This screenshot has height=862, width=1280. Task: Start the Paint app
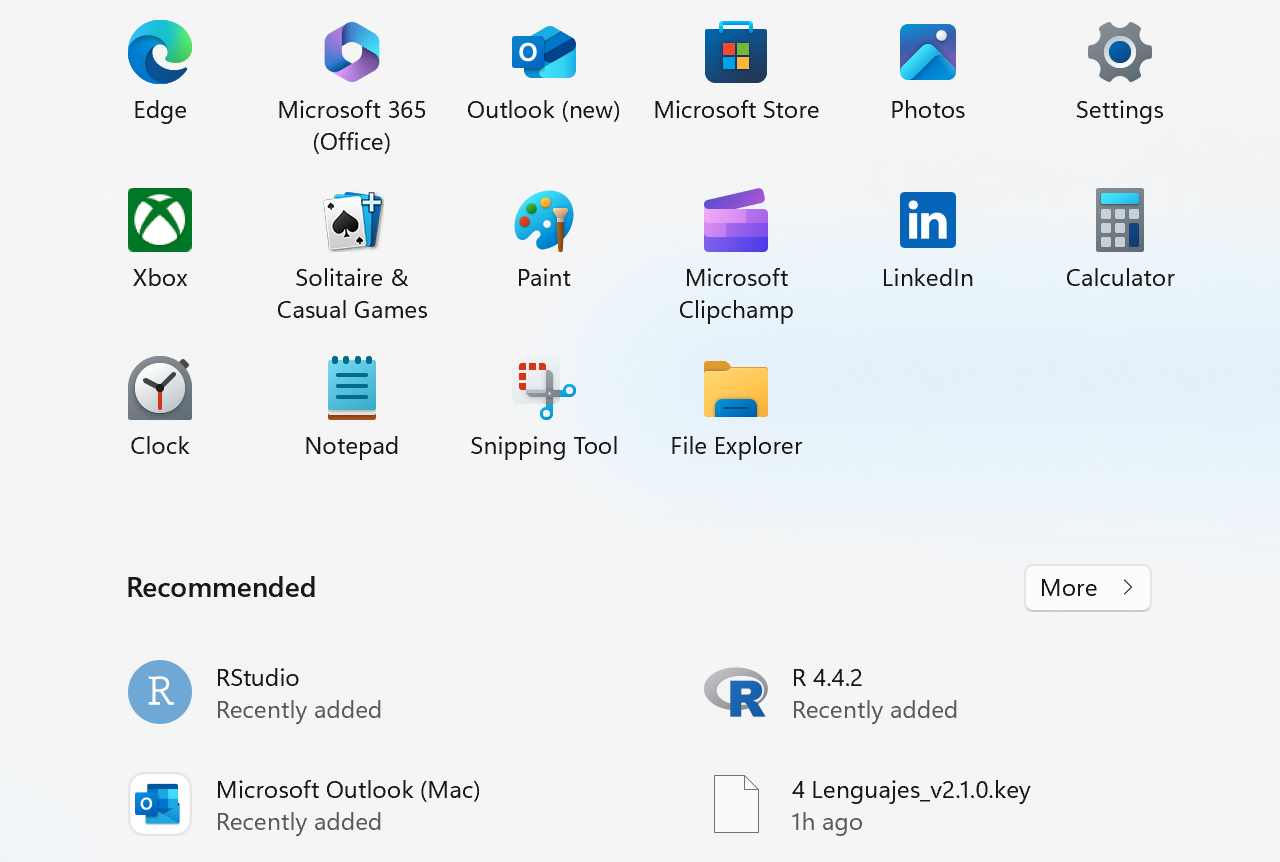(544, 221)
